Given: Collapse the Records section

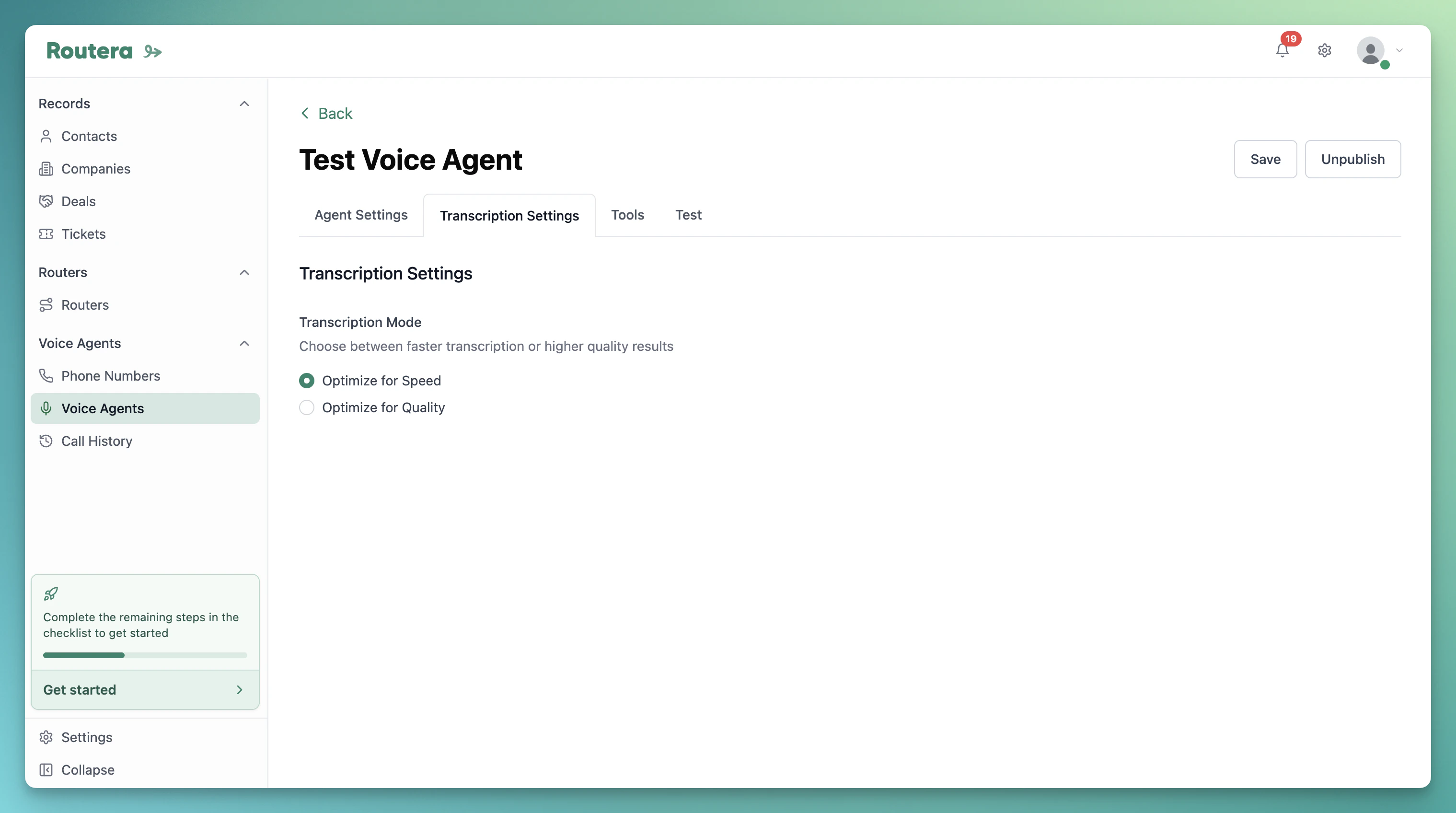Looking at the screenshot, I should [244, 104].
